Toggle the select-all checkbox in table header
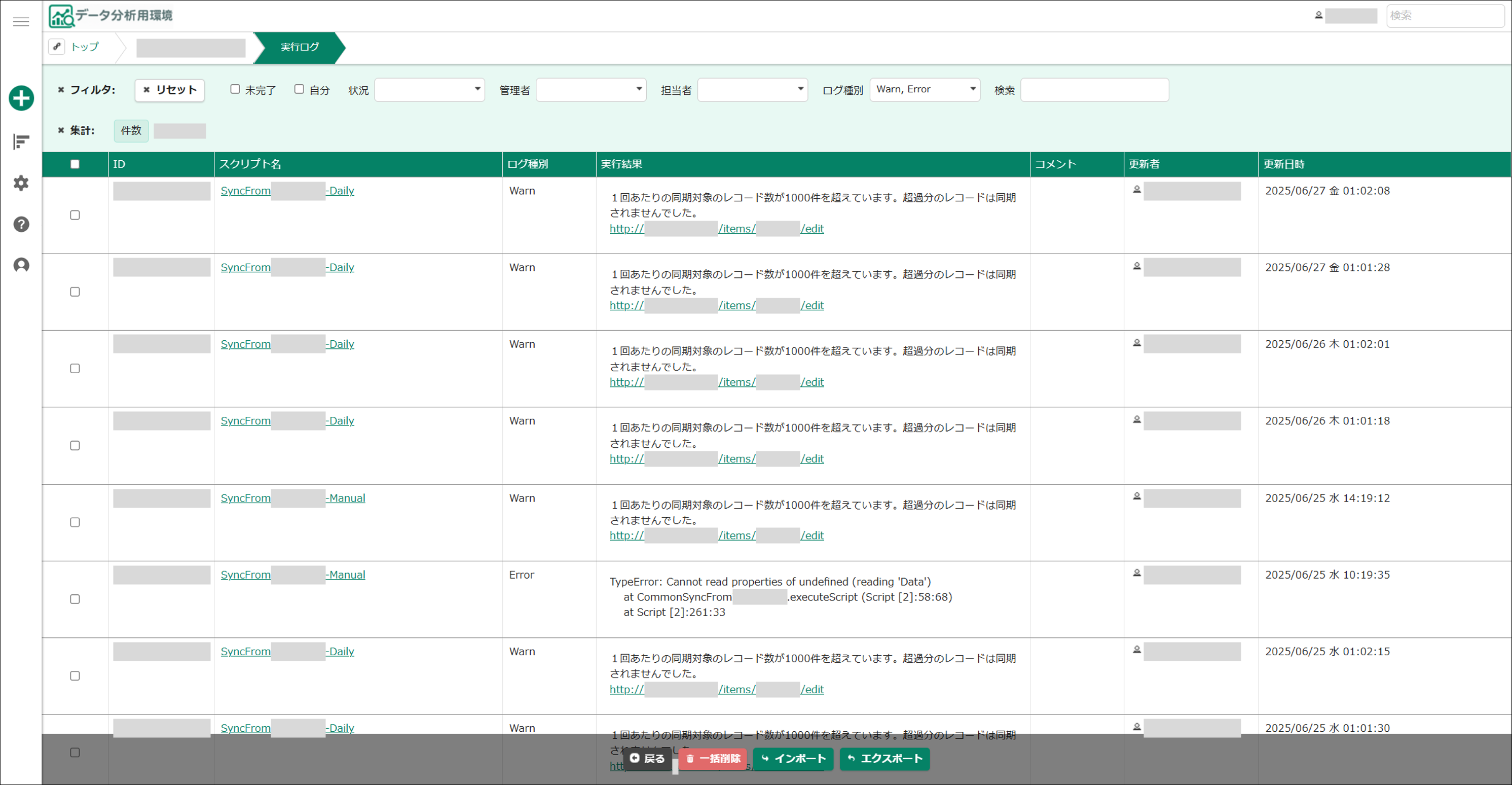Image resolution: width=1512 pixels, height=785 pixels. 75,164
